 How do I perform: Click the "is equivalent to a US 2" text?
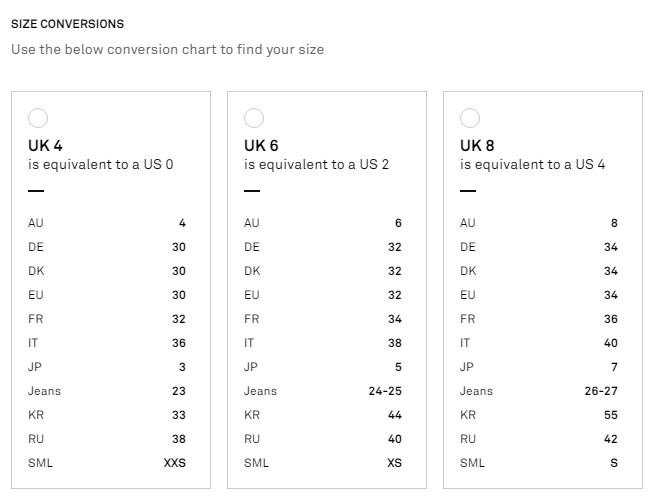317,165
